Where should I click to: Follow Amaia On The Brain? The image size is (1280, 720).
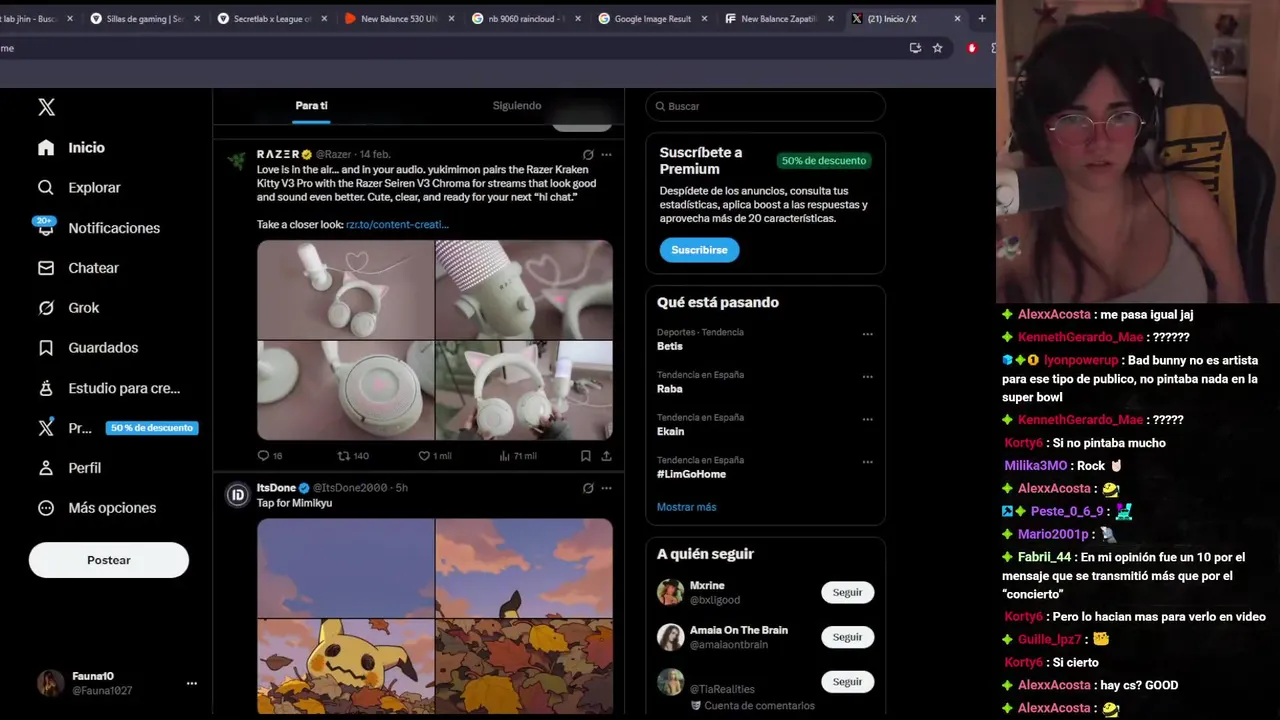click(847, 637)
